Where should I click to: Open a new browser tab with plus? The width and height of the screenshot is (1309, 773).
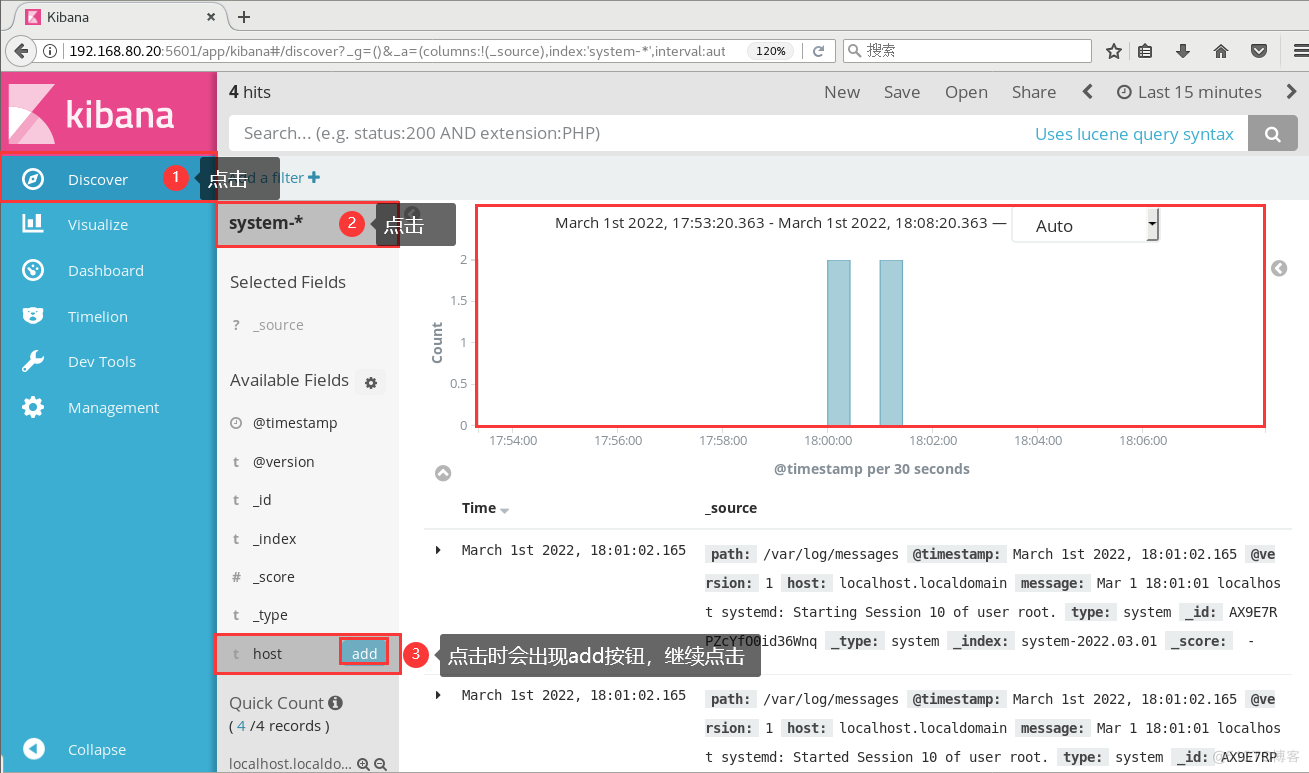[x=244, y=17]
